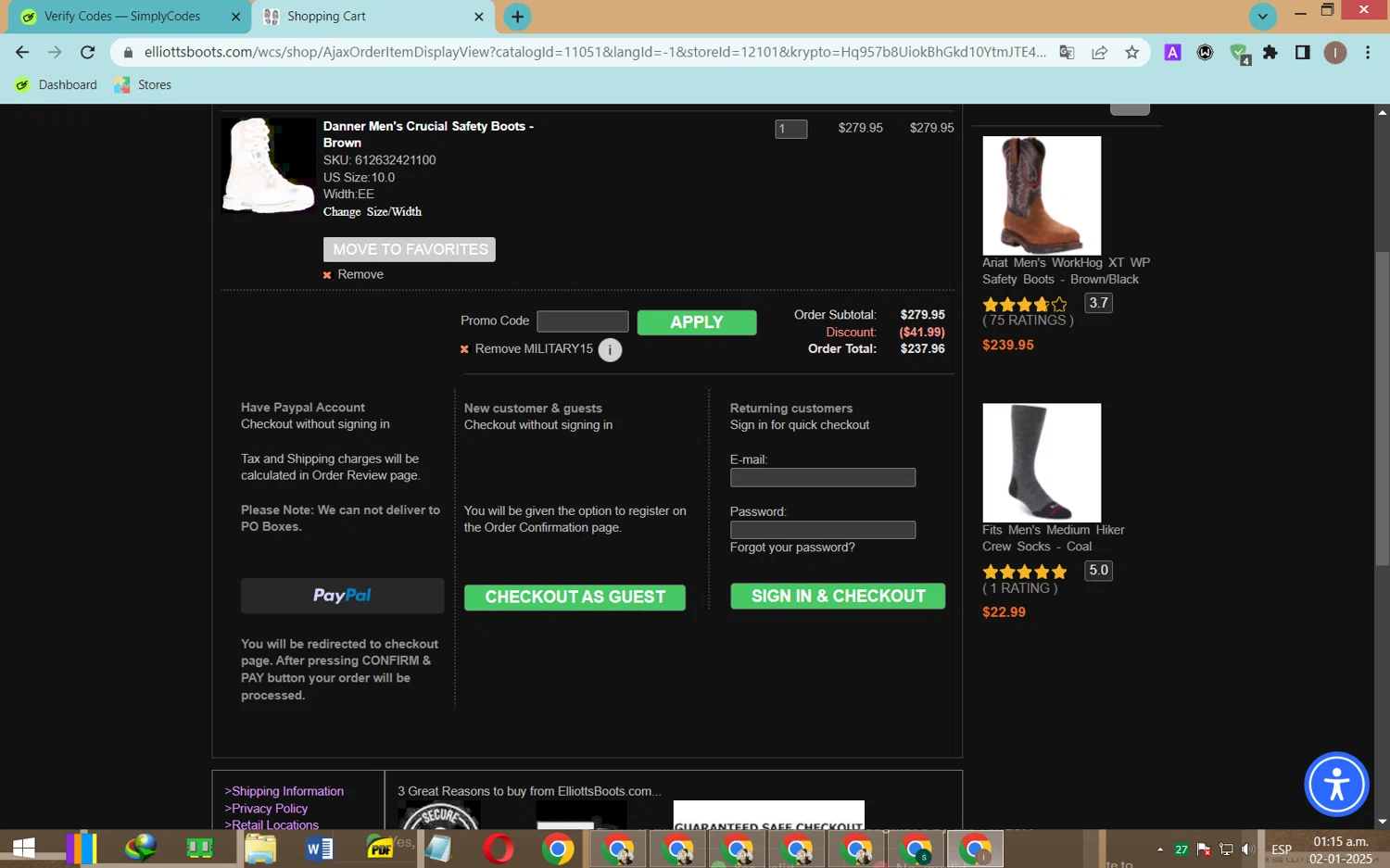Click MOVE TO FAVORITES button
The height and width of the screenshot is (868, 1390).
(410, 249)
